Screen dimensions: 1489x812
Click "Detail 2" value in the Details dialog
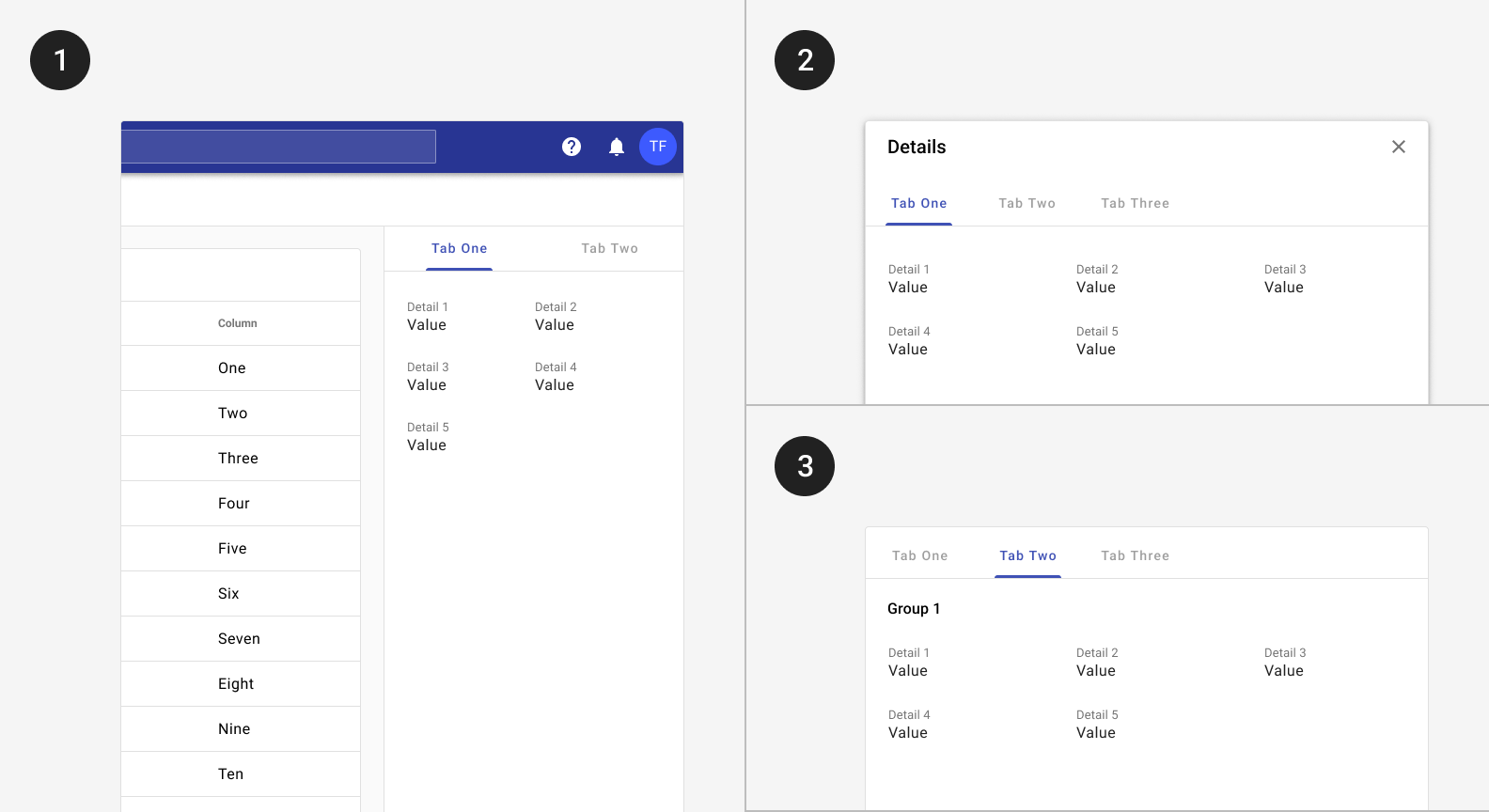point(1096,288)
